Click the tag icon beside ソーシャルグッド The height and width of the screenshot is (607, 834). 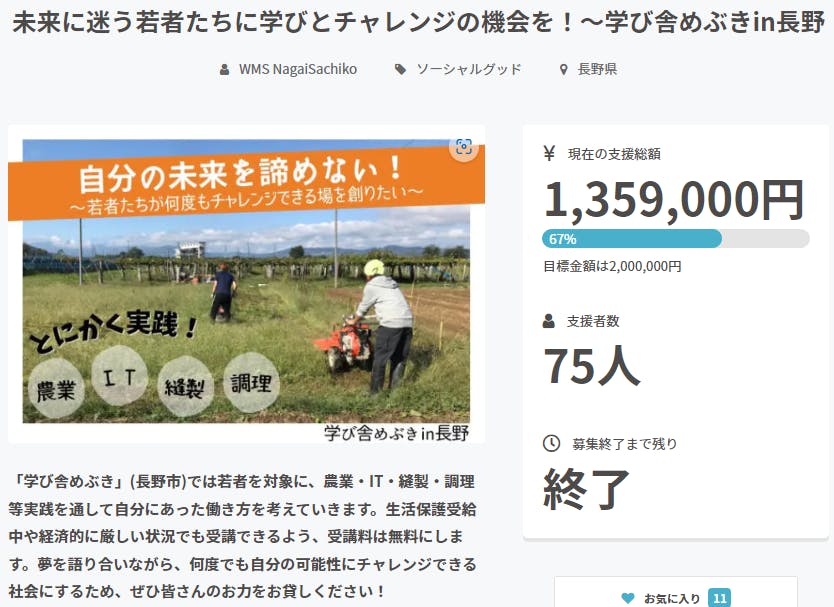click(x=400, y=70)
